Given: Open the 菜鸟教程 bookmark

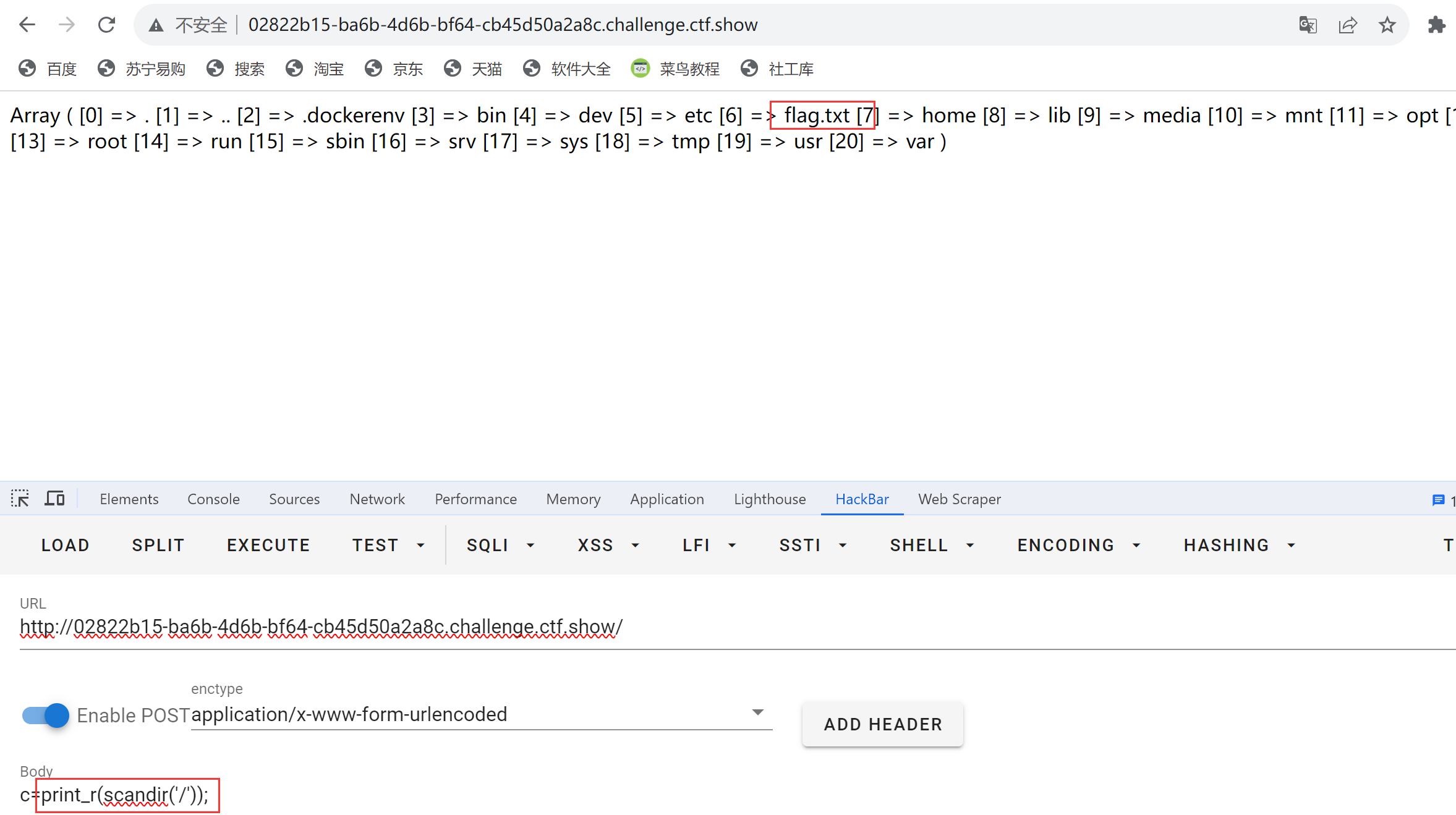Looking at the screenshot, I should point(675,69).
